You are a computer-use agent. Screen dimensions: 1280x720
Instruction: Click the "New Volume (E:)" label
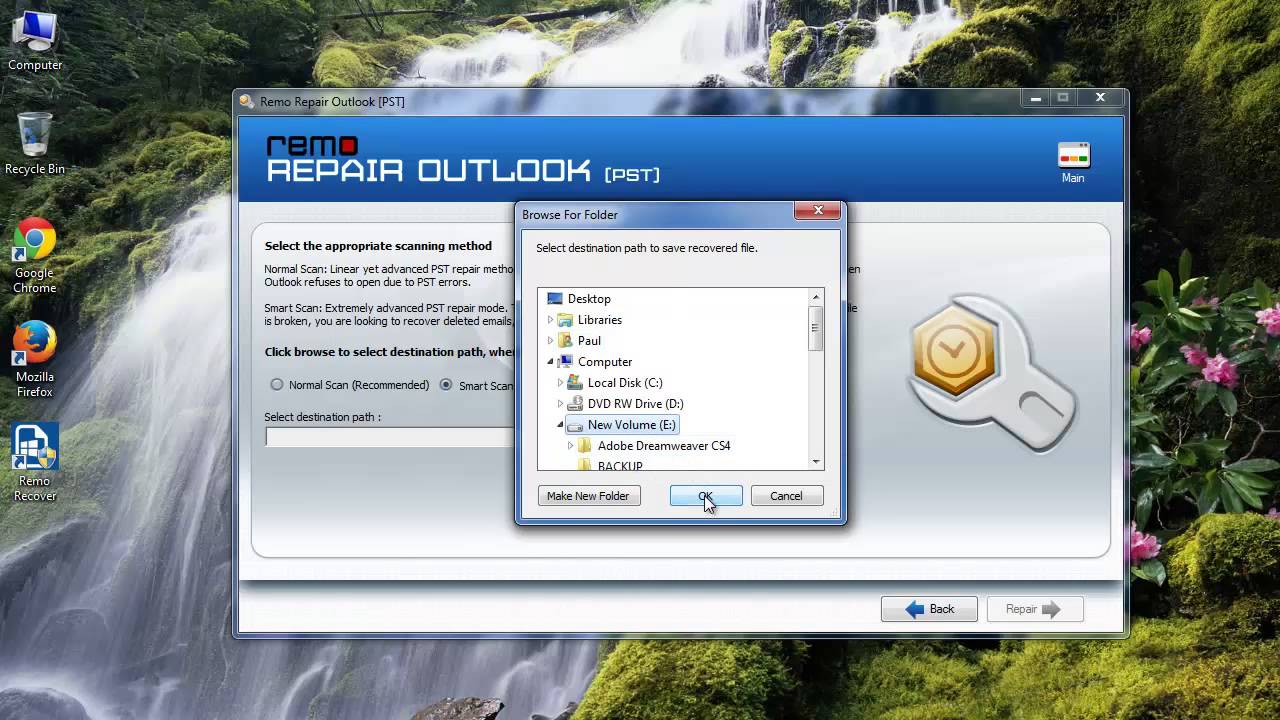click(x=632, y=424)
